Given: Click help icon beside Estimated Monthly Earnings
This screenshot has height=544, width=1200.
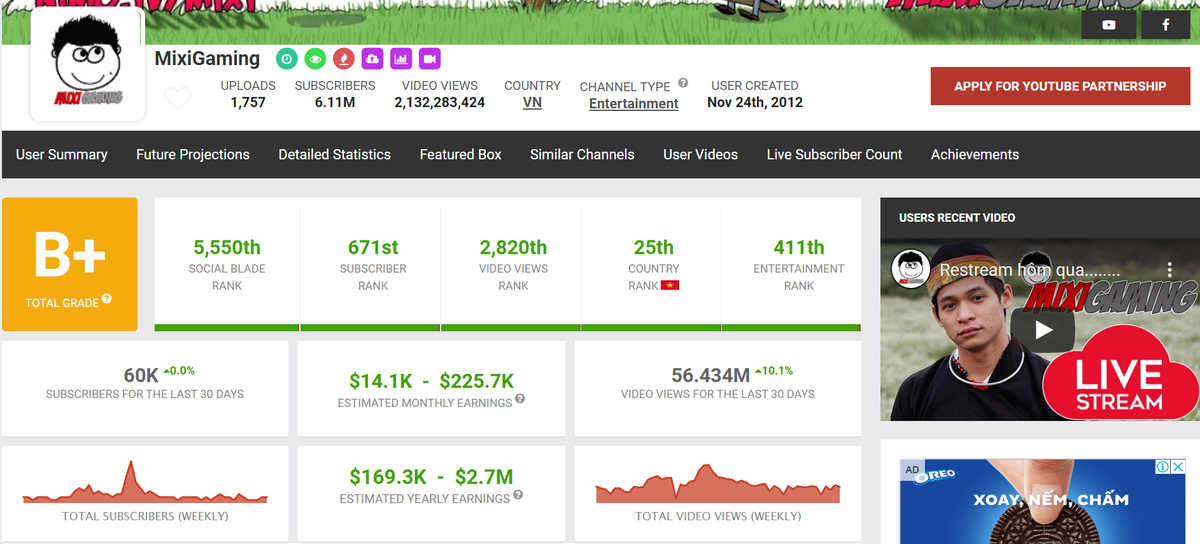Looking at the screenshot, I should [x=520, y=400].
